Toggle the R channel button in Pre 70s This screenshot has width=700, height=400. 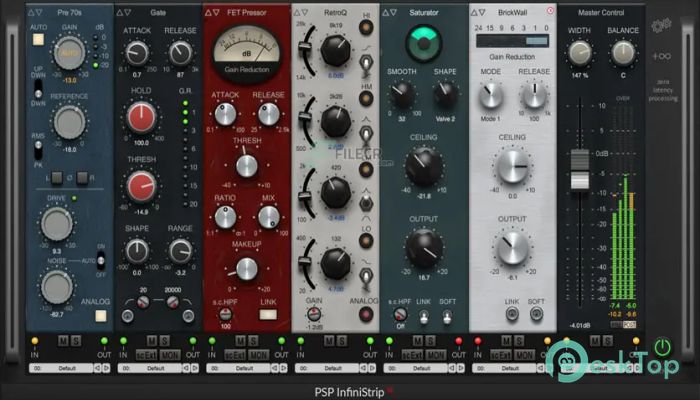tap(82, 178)
